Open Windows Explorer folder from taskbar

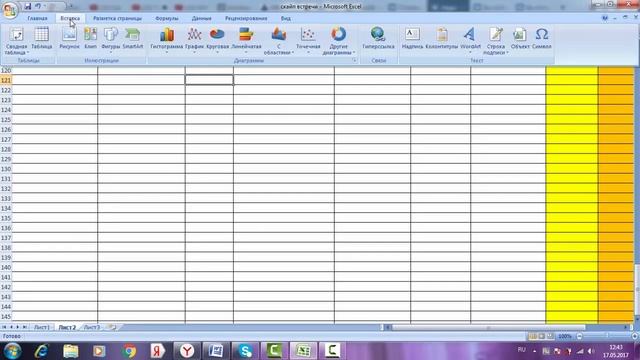pos(71,351)
